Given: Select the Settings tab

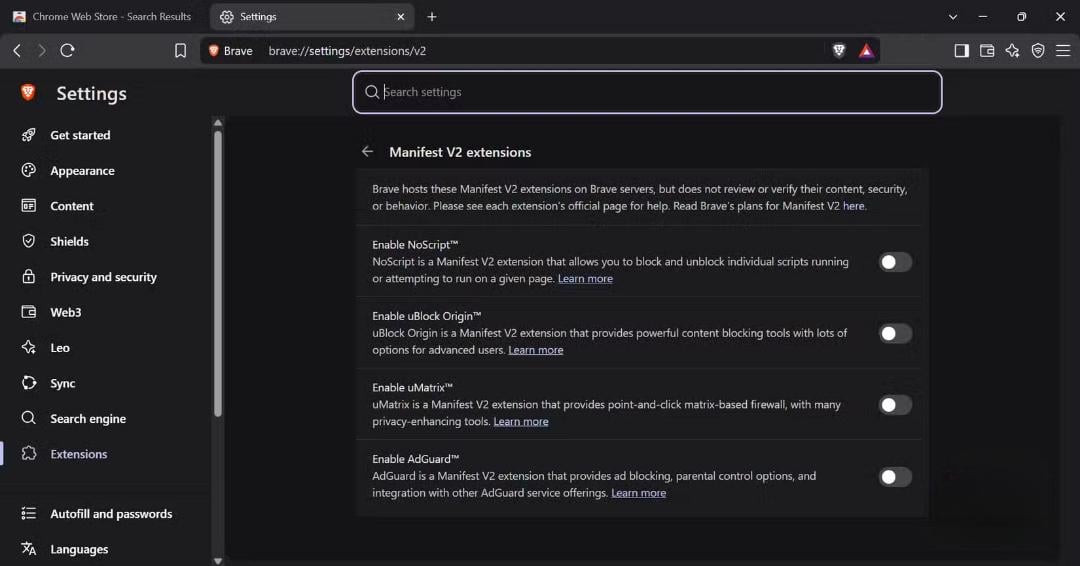Looking at the screenshot, I should tap(311, 17).
